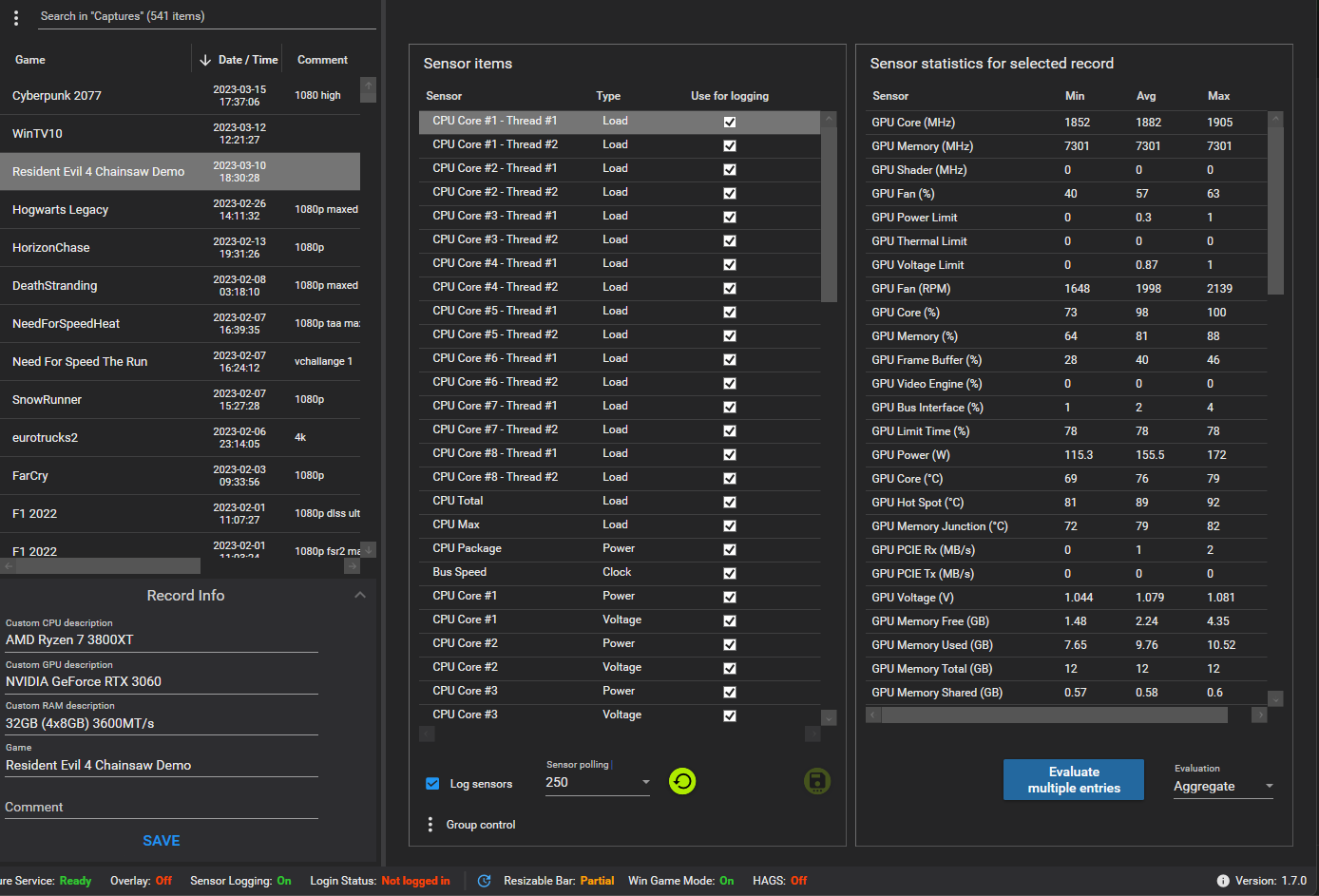
Task: Open Group control three-dot menu
Action: [430, 825]
